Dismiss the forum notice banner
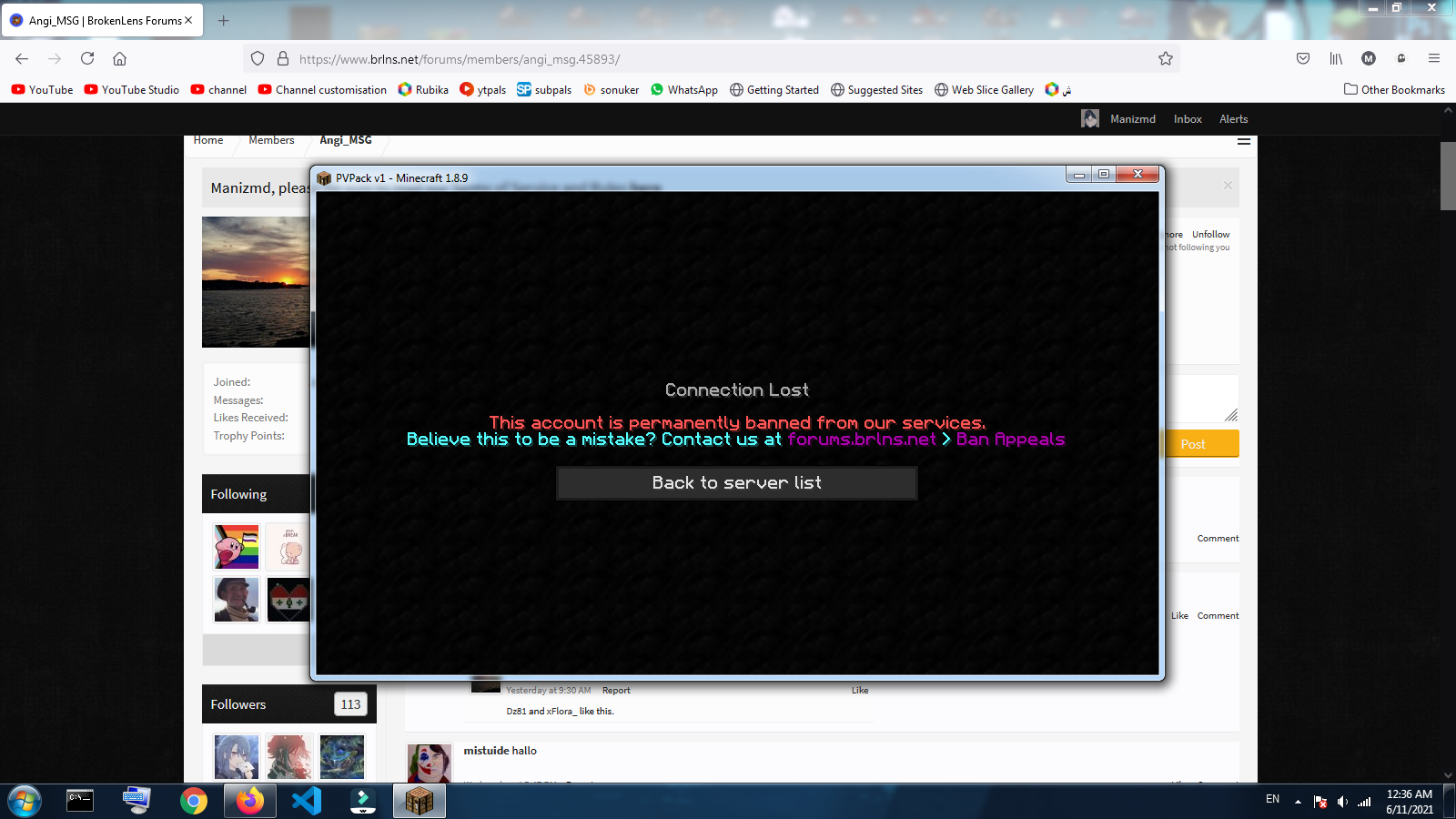Image resolution: width=1456 pixels, height=819 pixels. (1228, 186)
